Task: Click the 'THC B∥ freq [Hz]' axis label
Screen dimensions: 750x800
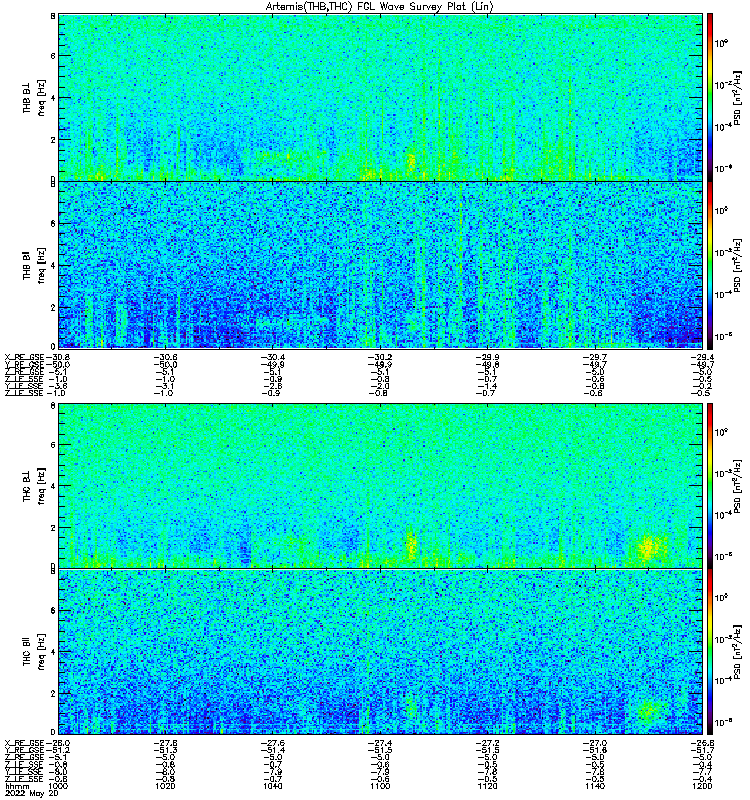Action: pyautogui.click(x=34, y=652)
